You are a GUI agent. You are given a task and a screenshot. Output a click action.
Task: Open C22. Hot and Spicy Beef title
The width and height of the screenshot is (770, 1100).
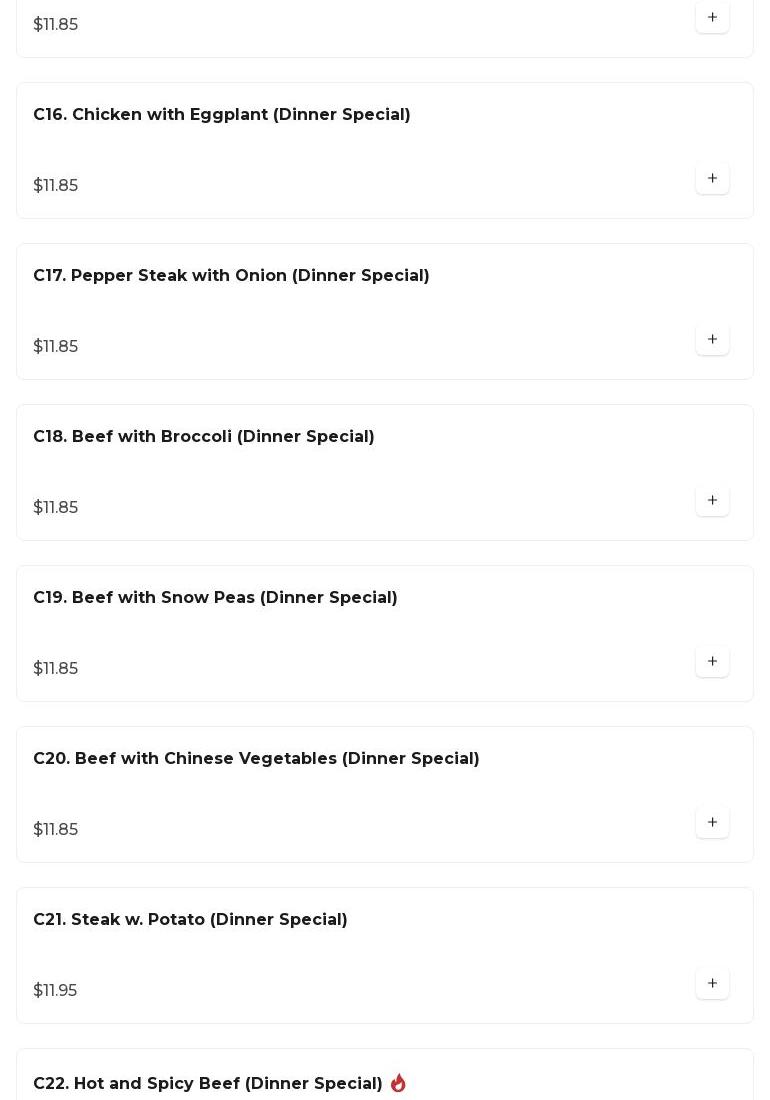pos(207,1084)
